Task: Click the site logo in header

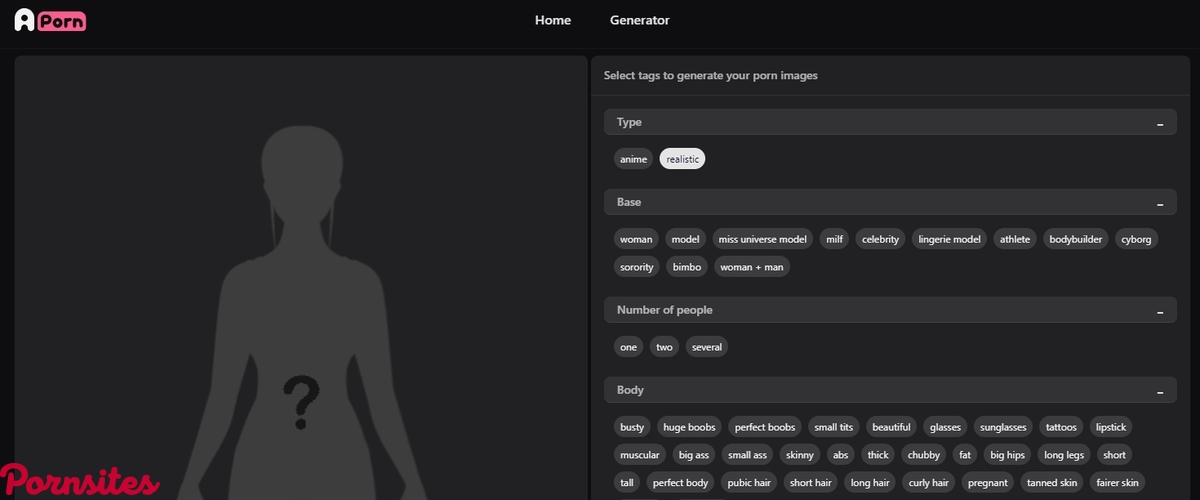Action: (50, 20)
